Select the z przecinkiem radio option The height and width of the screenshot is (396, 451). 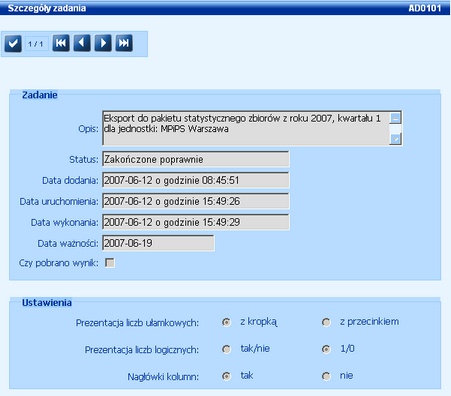pyautogui.click(x=326, y=322)
